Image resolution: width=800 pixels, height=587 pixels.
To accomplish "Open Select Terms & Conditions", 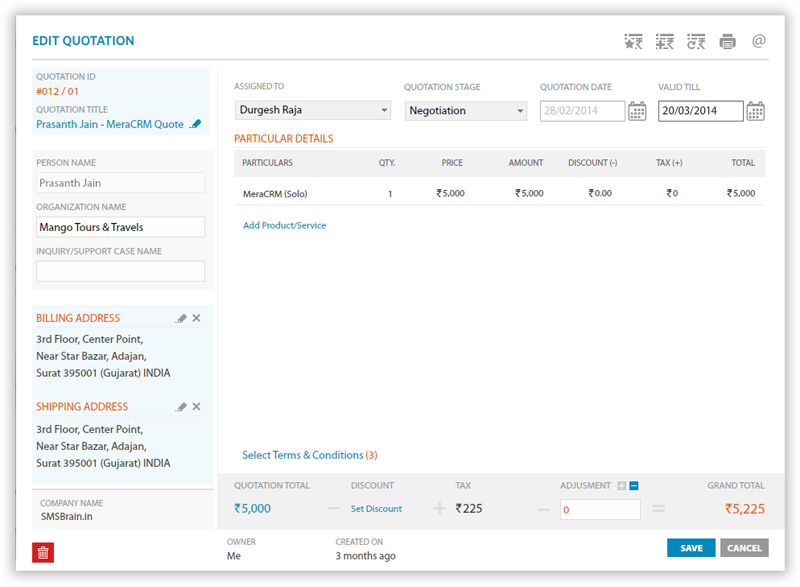I will click(x=309, y=455).
